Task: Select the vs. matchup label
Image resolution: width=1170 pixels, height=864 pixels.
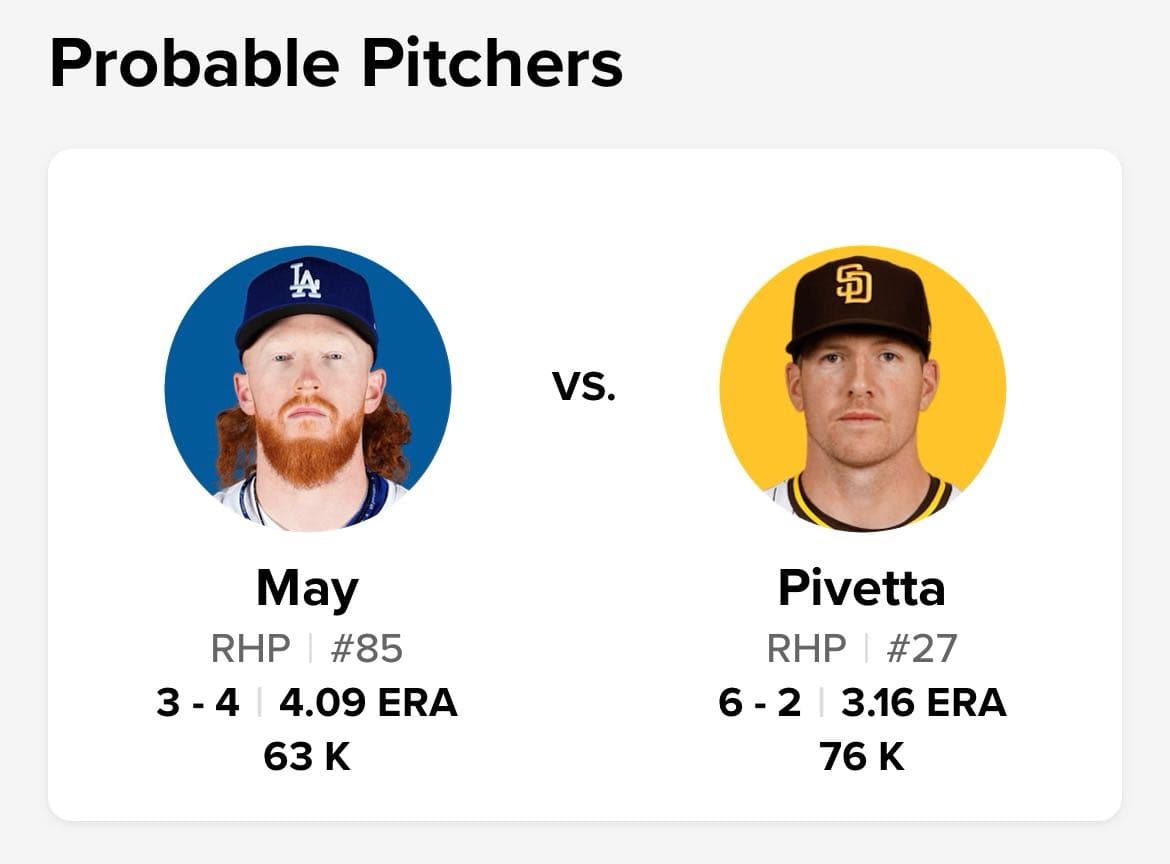Action: point(585,383)
